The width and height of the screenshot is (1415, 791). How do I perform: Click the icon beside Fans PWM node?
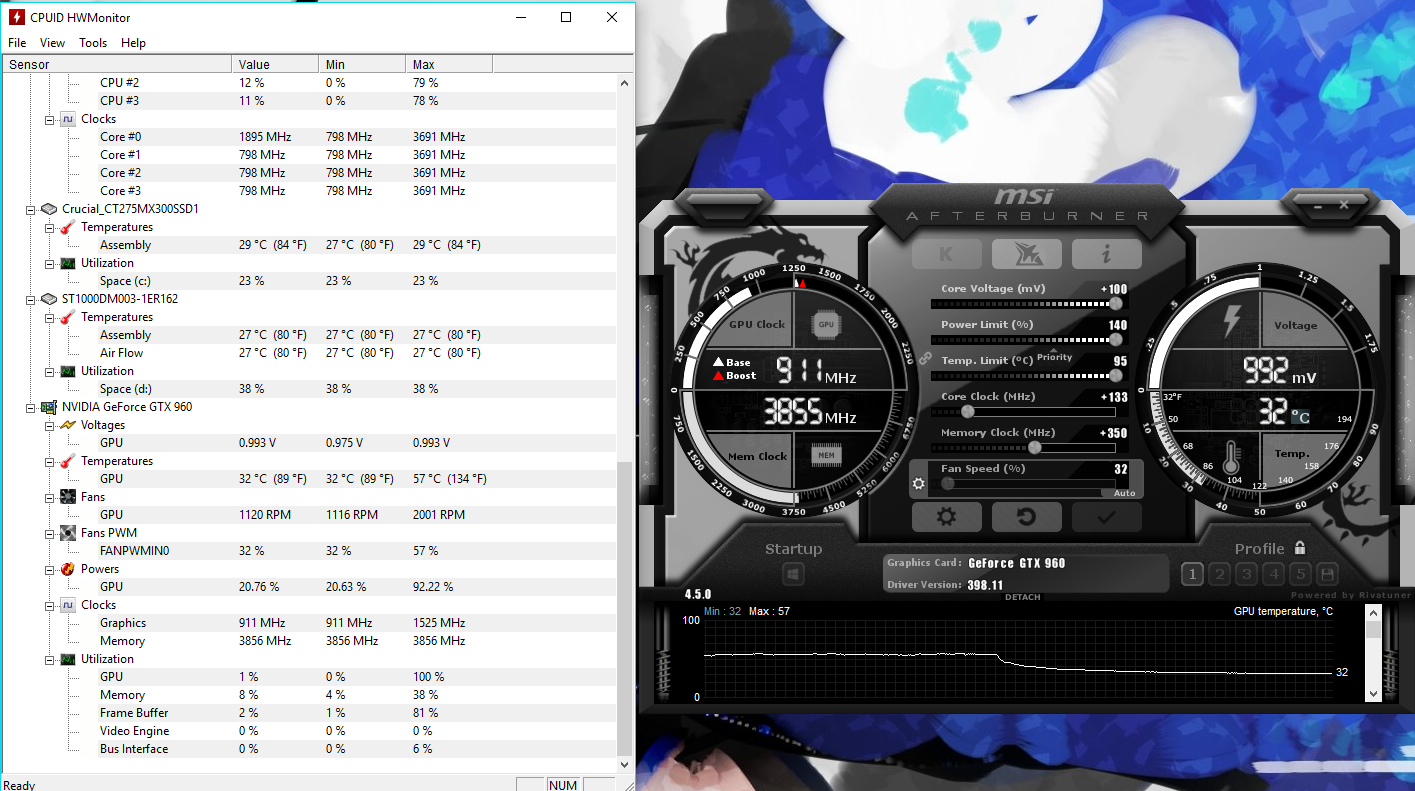[x=68, y=533]
